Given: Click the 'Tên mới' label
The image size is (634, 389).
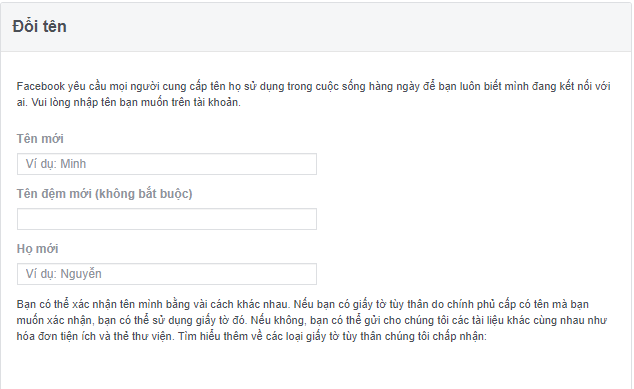Looking at the screenshot, I should click(40, 138).
